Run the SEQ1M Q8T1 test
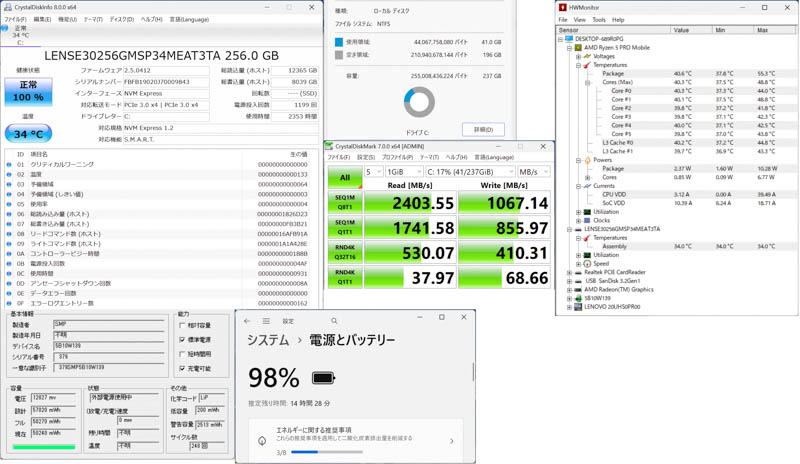This screenshot has width=800, height=464. (344, 203)
